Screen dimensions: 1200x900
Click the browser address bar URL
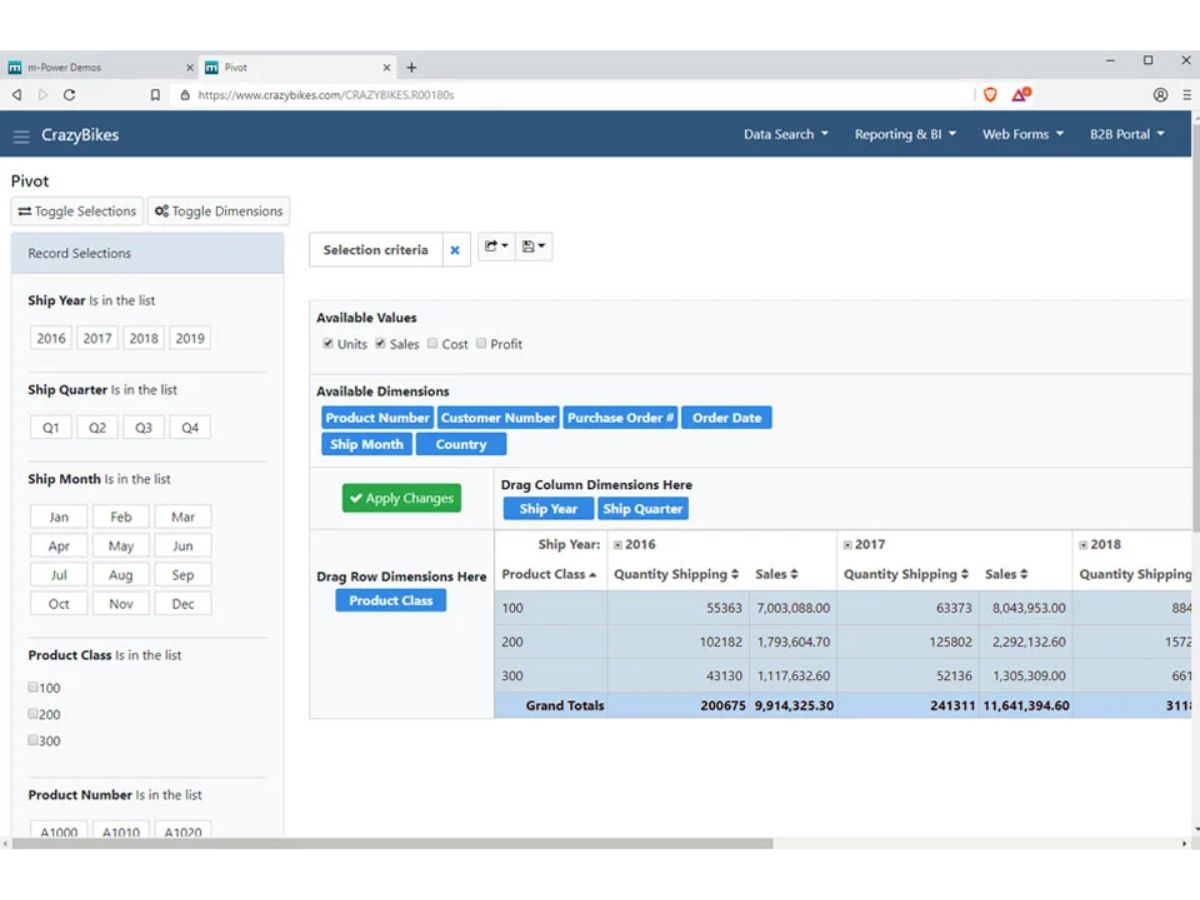tap(326, 95)
